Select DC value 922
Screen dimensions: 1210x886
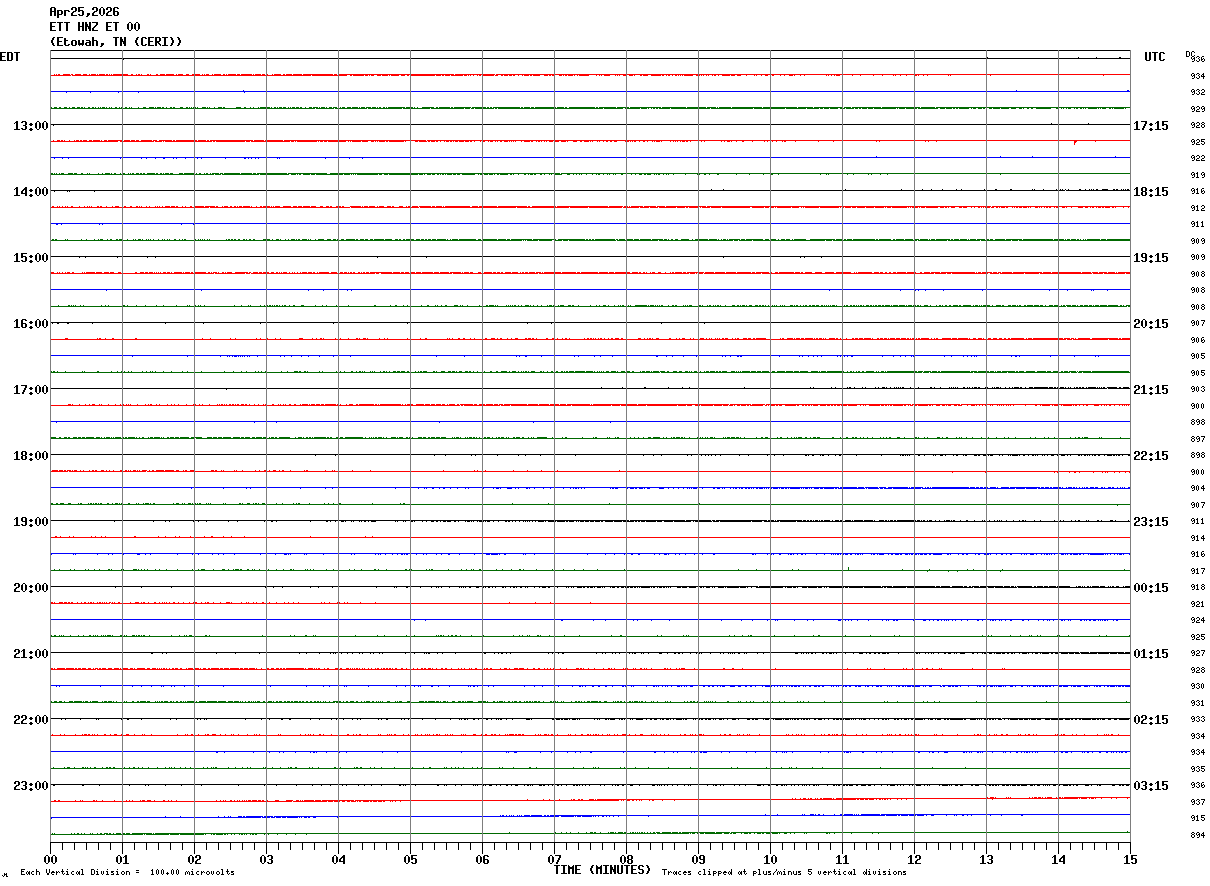click(x=1197, y=158)
